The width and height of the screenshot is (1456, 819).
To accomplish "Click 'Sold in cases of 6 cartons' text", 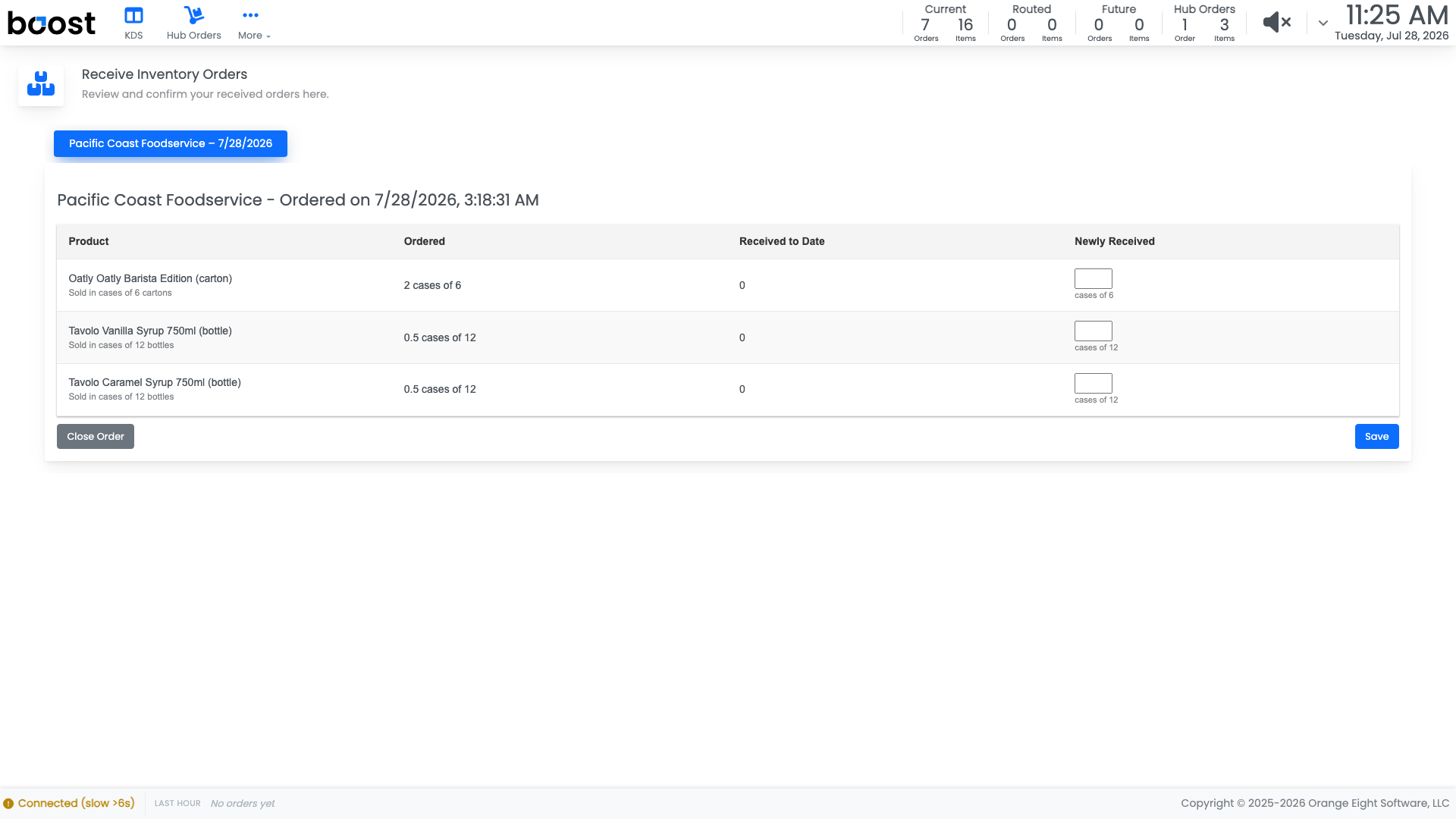I will [x=121, y=293].
